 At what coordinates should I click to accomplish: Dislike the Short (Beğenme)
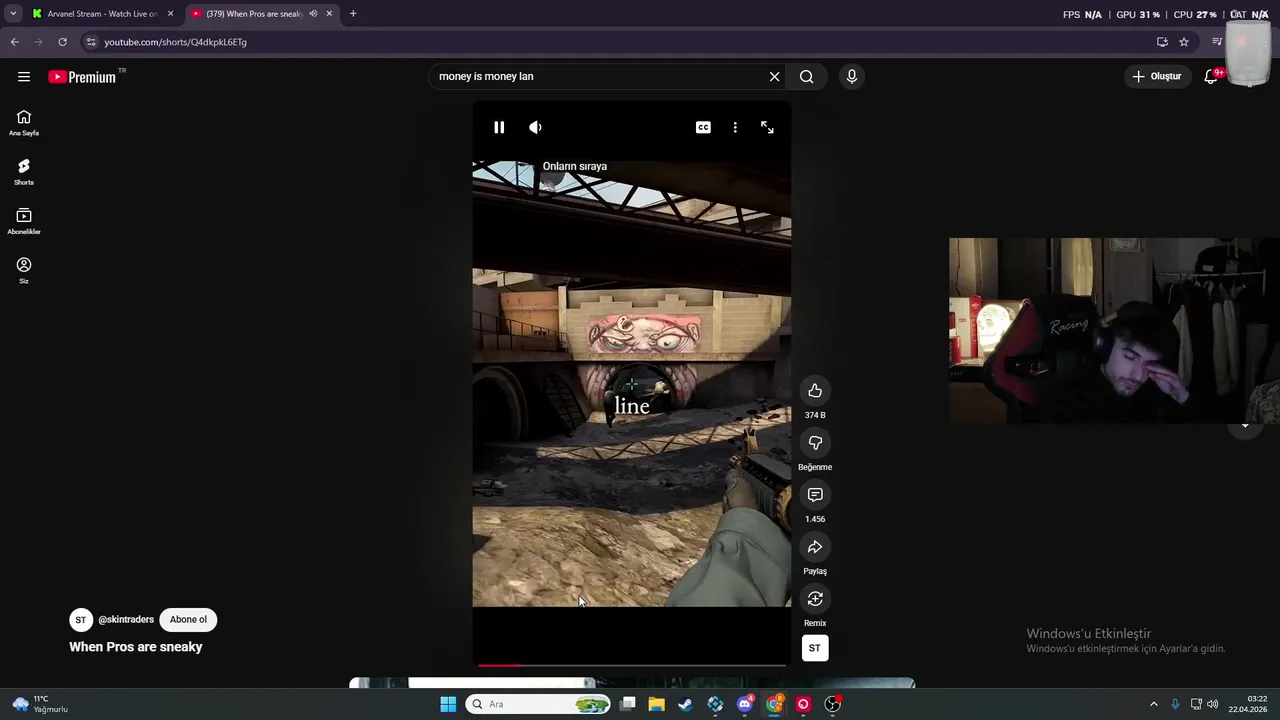(x=815, y=443)
